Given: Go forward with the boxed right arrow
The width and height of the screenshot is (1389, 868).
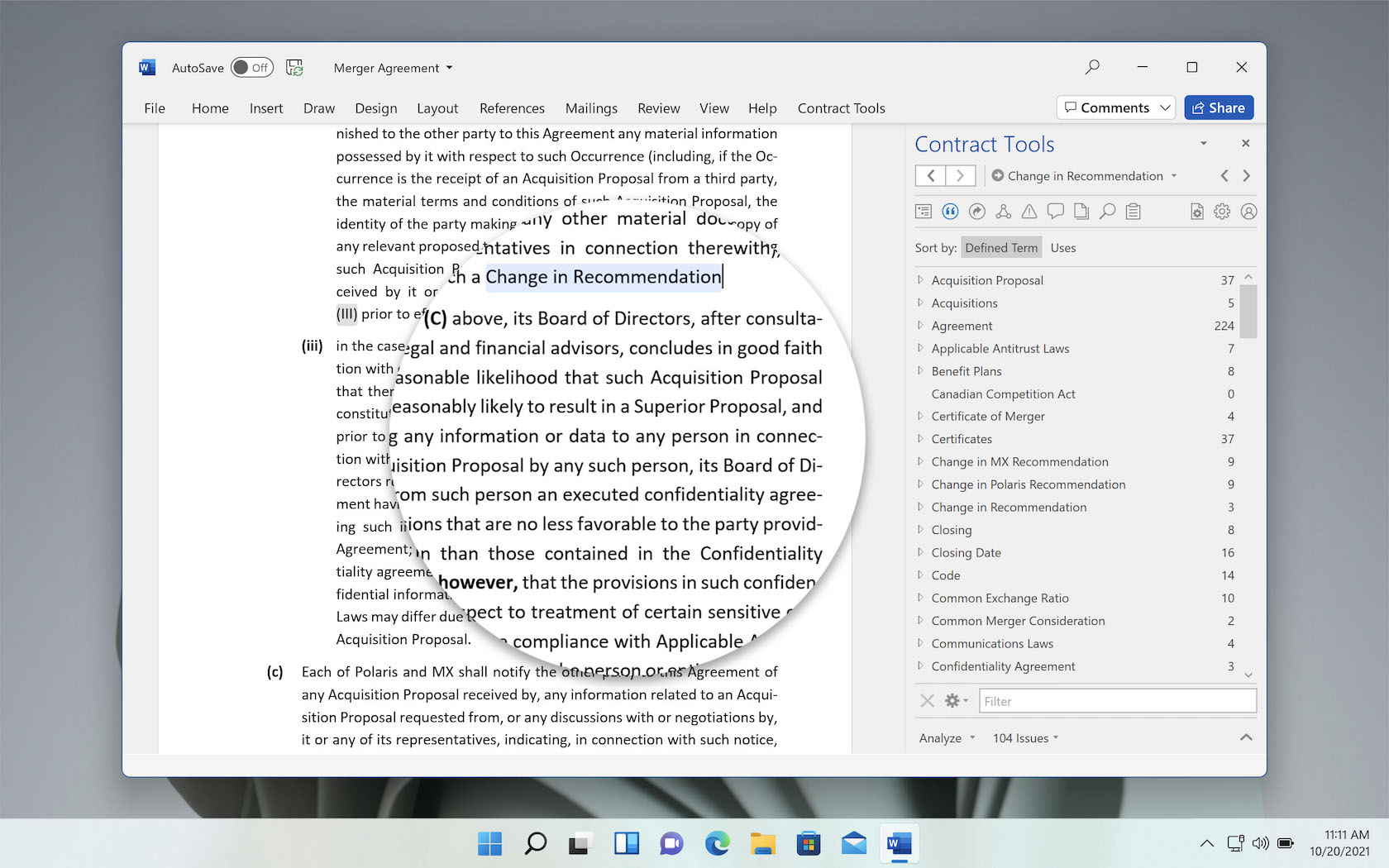Looking at the screenshot, I should coord(960,175).
